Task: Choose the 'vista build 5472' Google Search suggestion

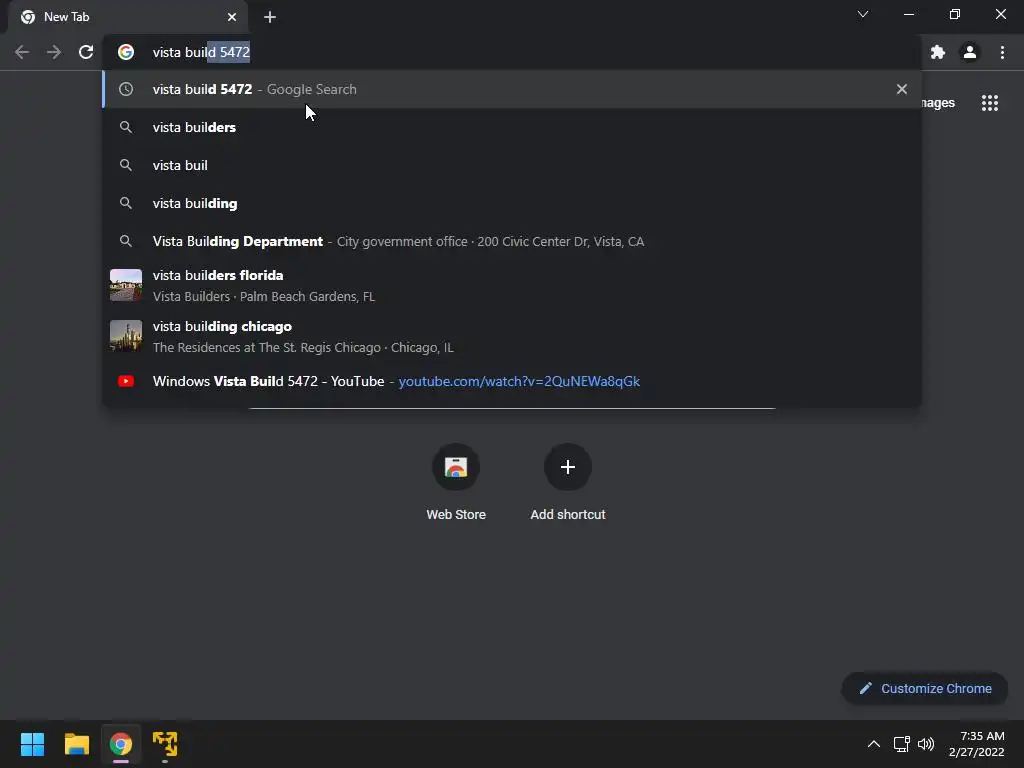Action: [x=512, y=89]
